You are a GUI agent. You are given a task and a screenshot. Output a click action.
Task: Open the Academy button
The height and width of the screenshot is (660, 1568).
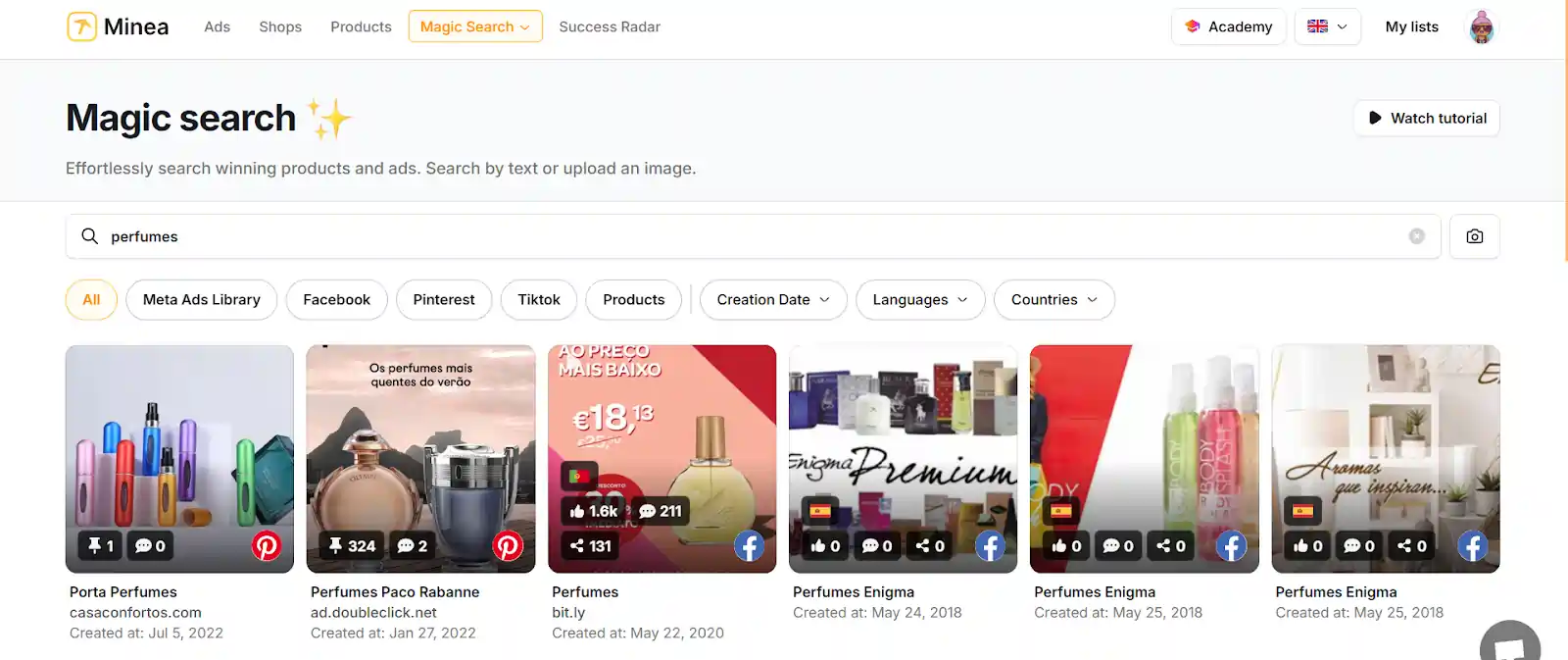point(1229,26)
